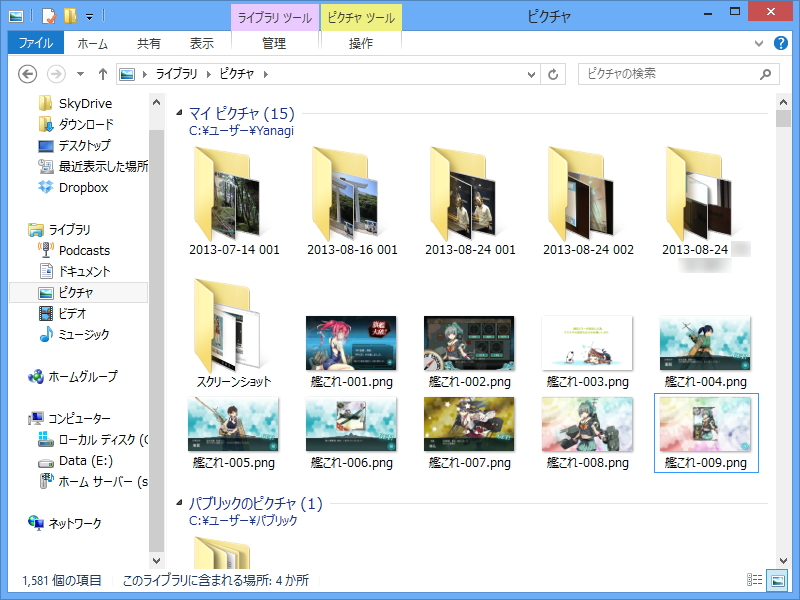The height and width of the screenshot is (600, 800).
Task: Select the 2013-08-16 001 folder
Action: (352, 202)
